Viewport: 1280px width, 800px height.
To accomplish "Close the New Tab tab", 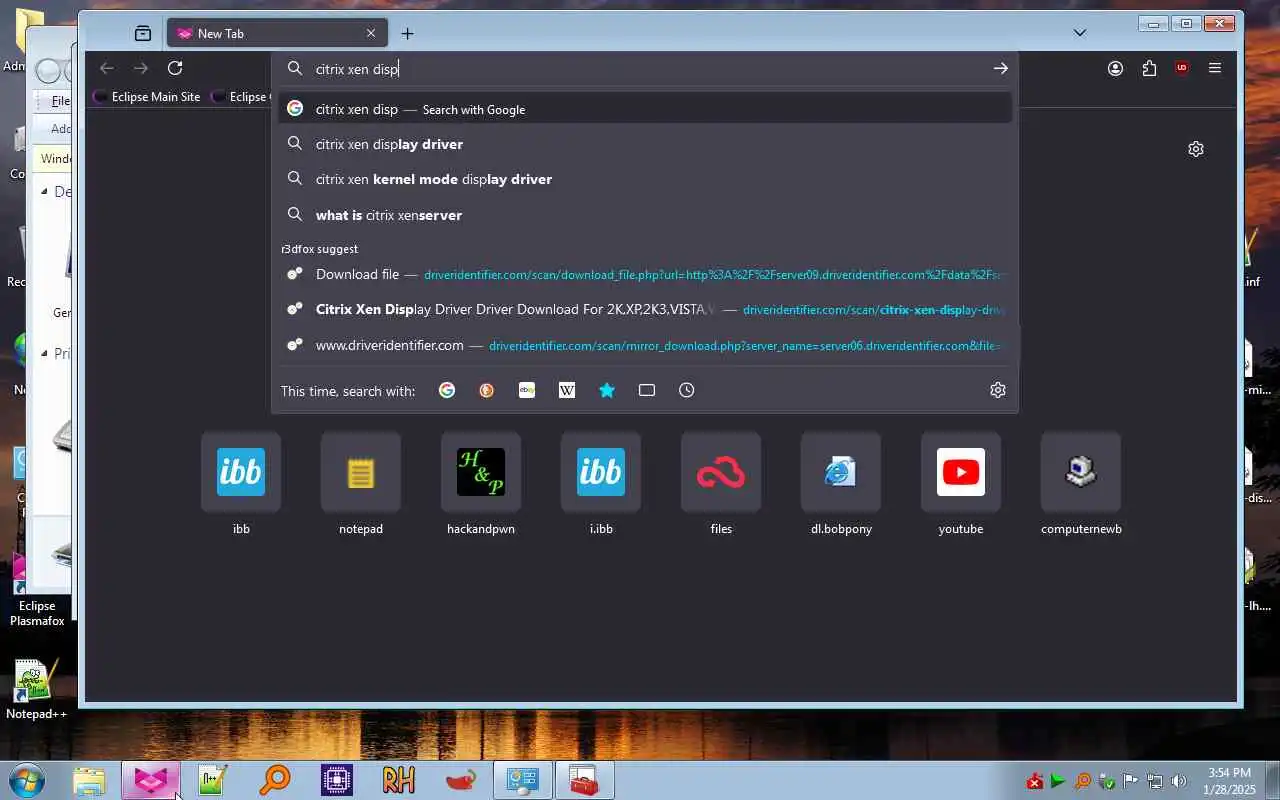I will click(x=371, y=33).
